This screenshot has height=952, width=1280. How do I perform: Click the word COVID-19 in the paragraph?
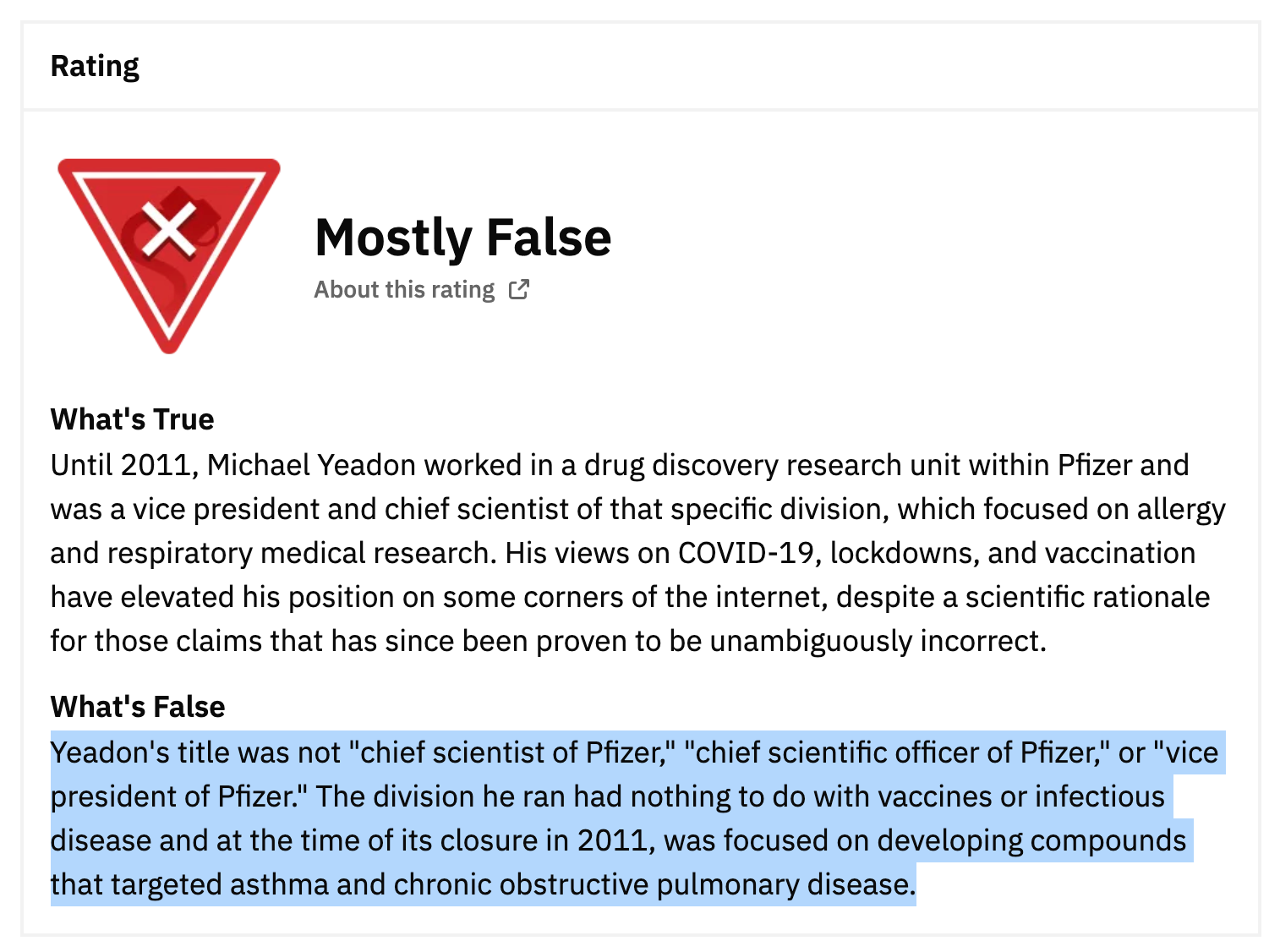point(747,554)
